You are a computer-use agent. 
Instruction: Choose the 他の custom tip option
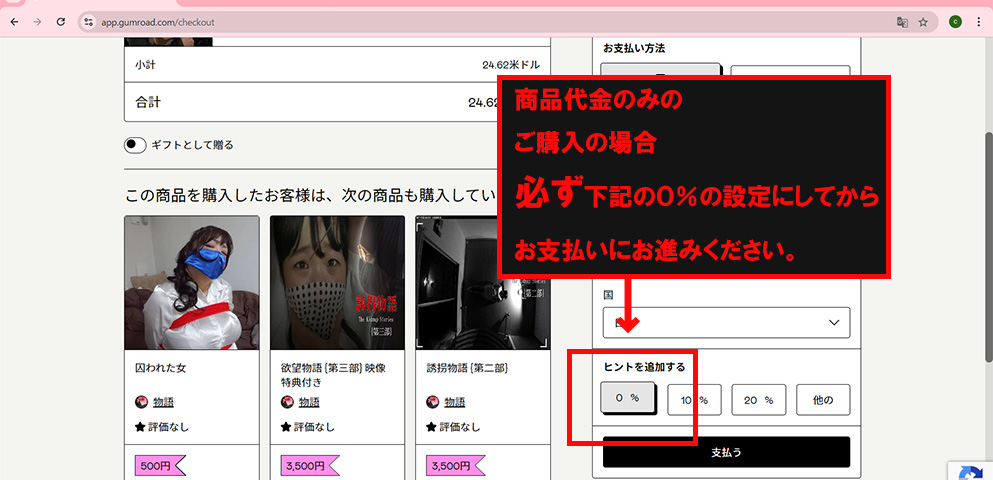(x=823, y=400)
